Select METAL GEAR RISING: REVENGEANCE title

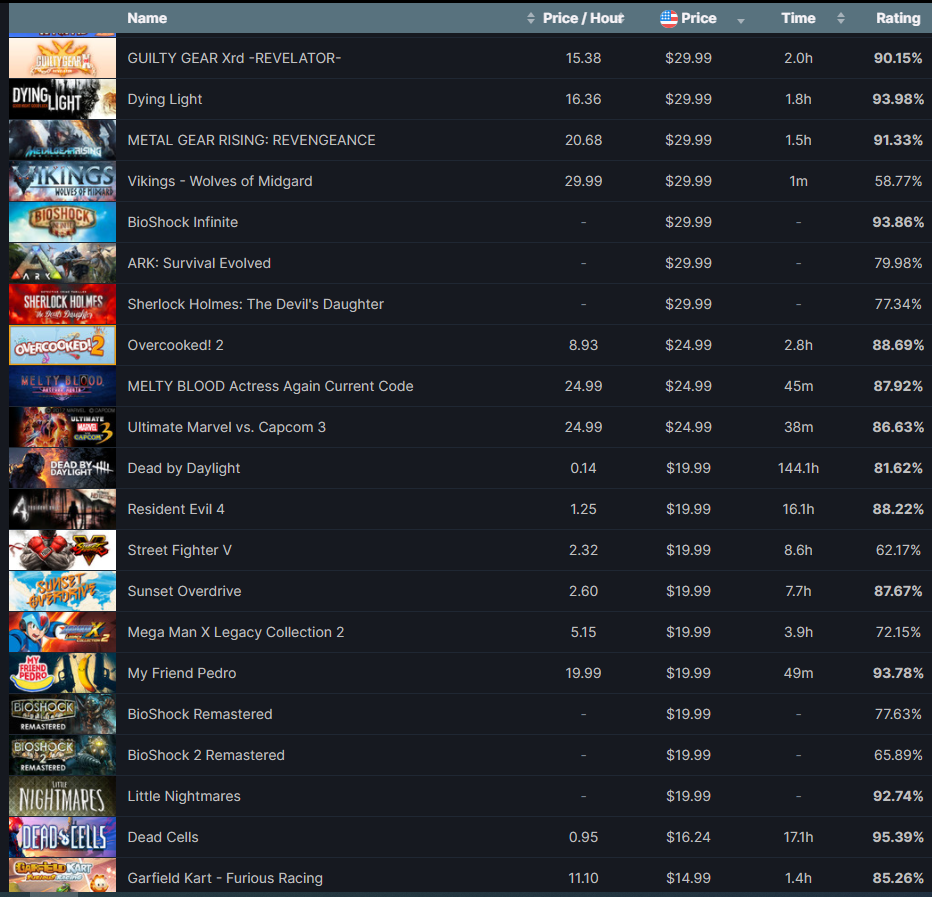(251, 140)
